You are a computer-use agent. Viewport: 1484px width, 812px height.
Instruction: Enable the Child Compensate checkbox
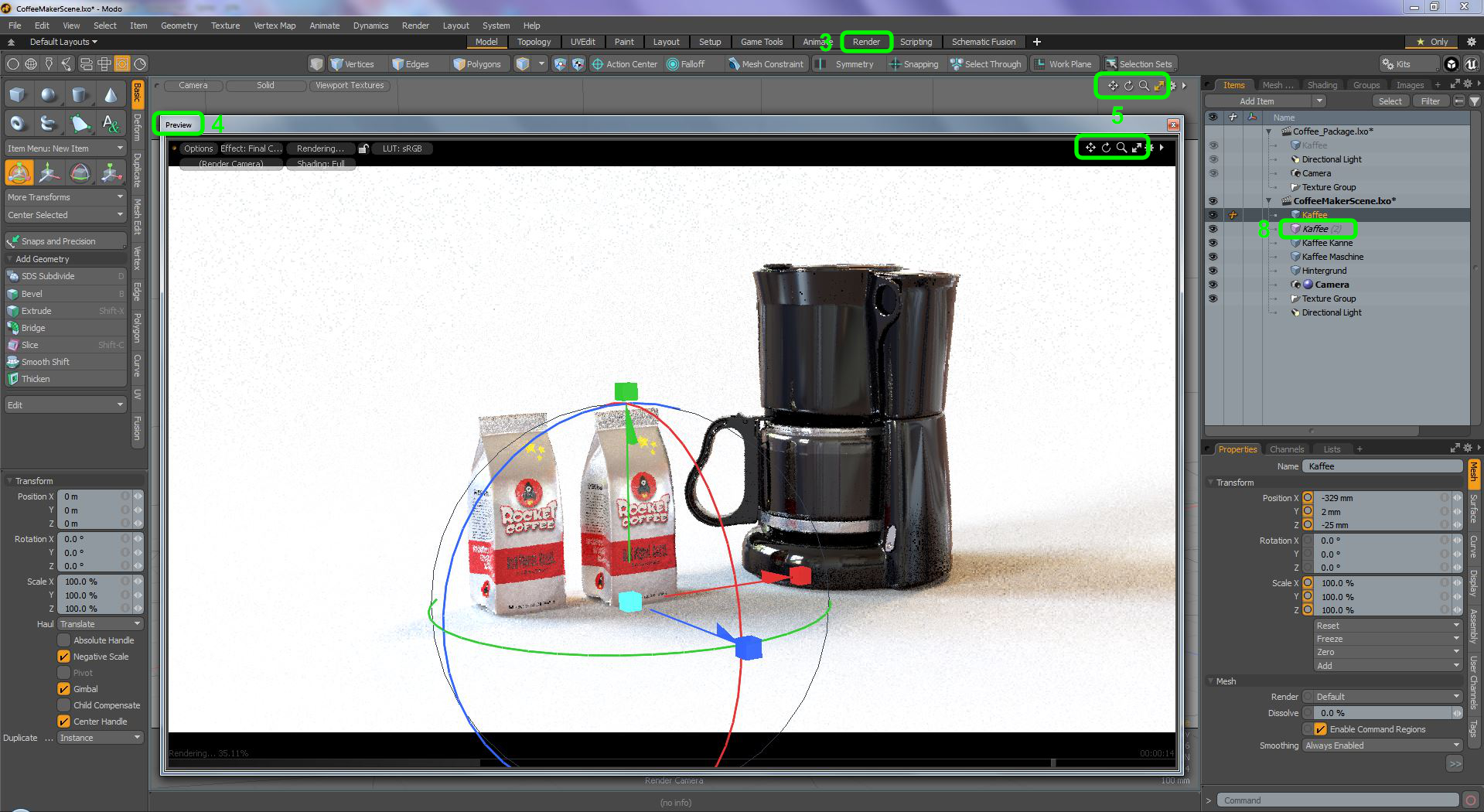point(64,705)
